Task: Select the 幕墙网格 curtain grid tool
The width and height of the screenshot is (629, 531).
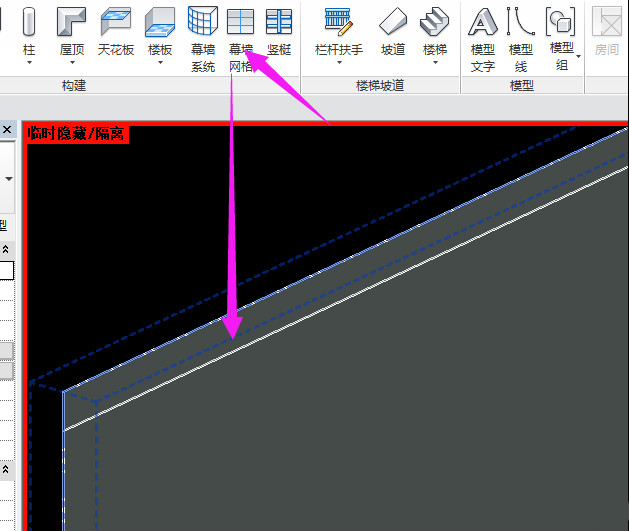Action: pyautogui.click(x=241, y=38)
